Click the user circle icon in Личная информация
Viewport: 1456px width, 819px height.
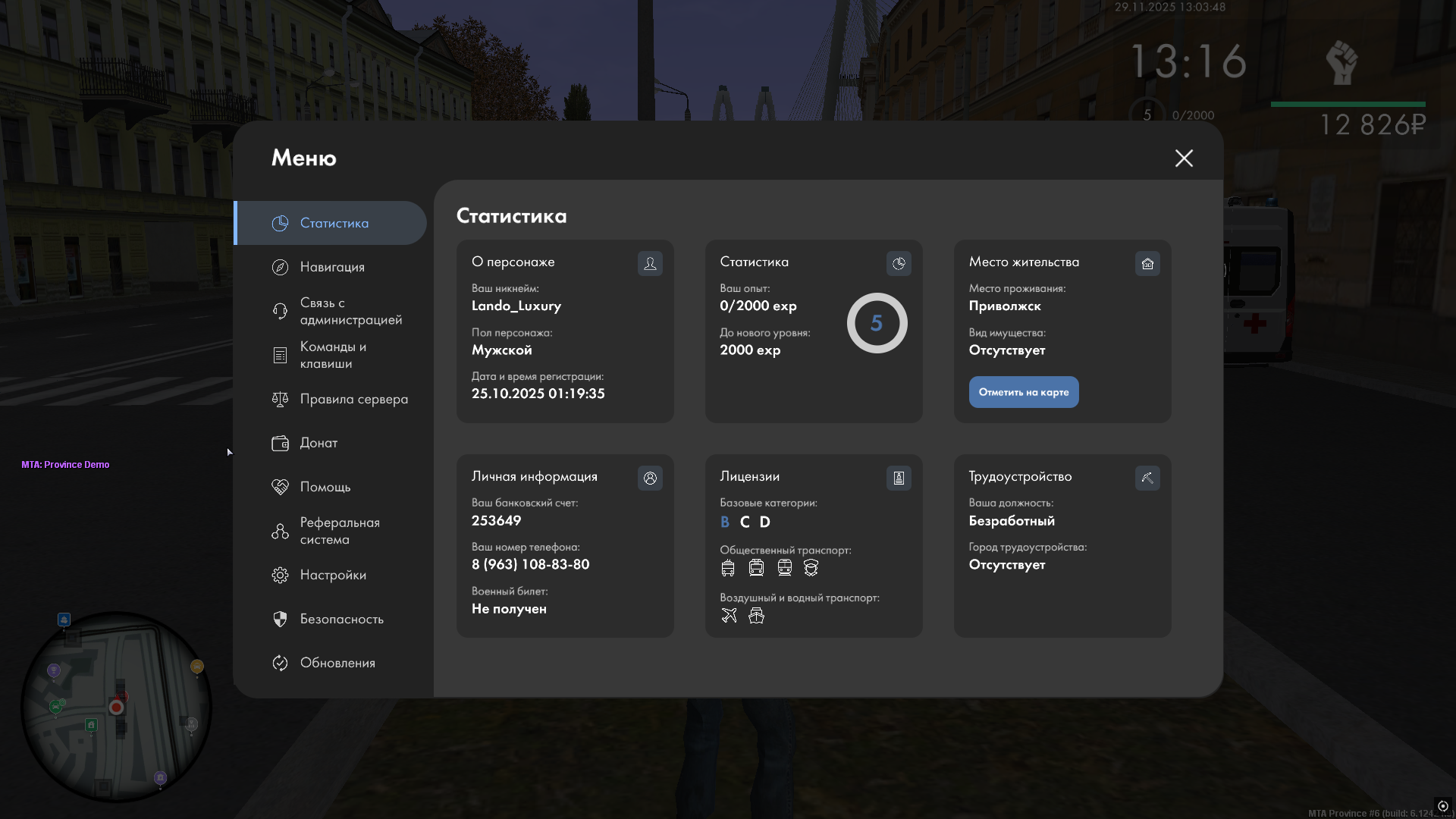[x=650, y=478]
